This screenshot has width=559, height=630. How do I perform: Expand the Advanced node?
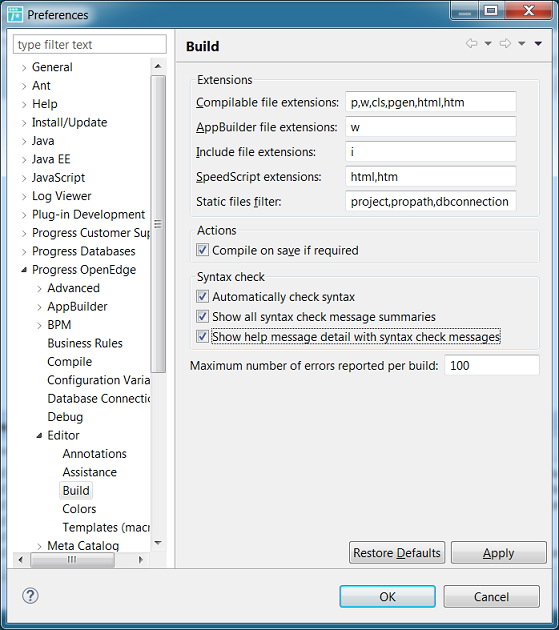click(39, 289)
